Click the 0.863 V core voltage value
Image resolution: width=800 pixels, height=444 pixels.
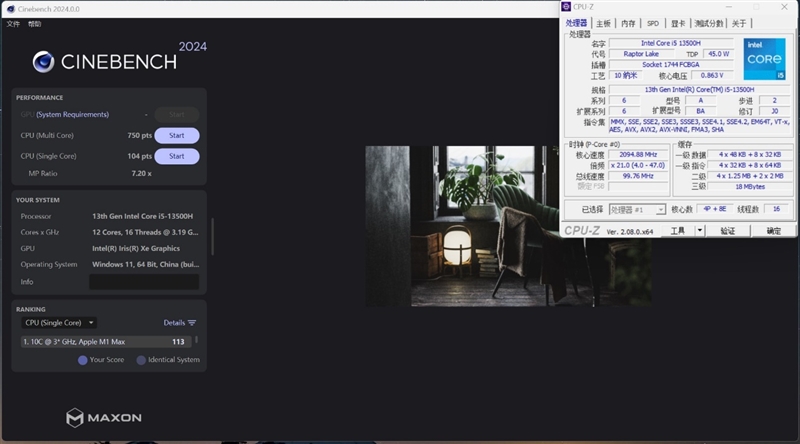tap(712, 76)
